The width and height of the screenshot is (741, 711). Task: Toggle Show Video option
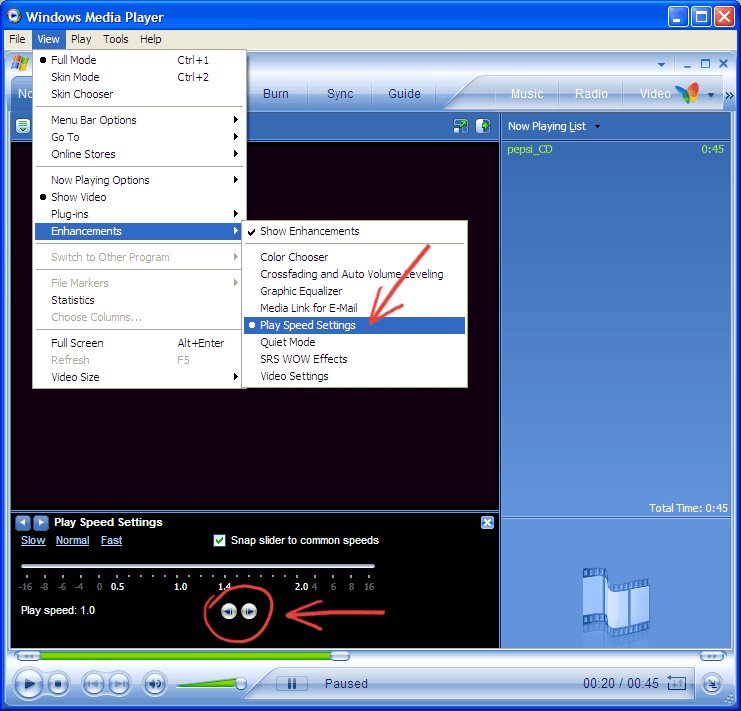[139, 197]
